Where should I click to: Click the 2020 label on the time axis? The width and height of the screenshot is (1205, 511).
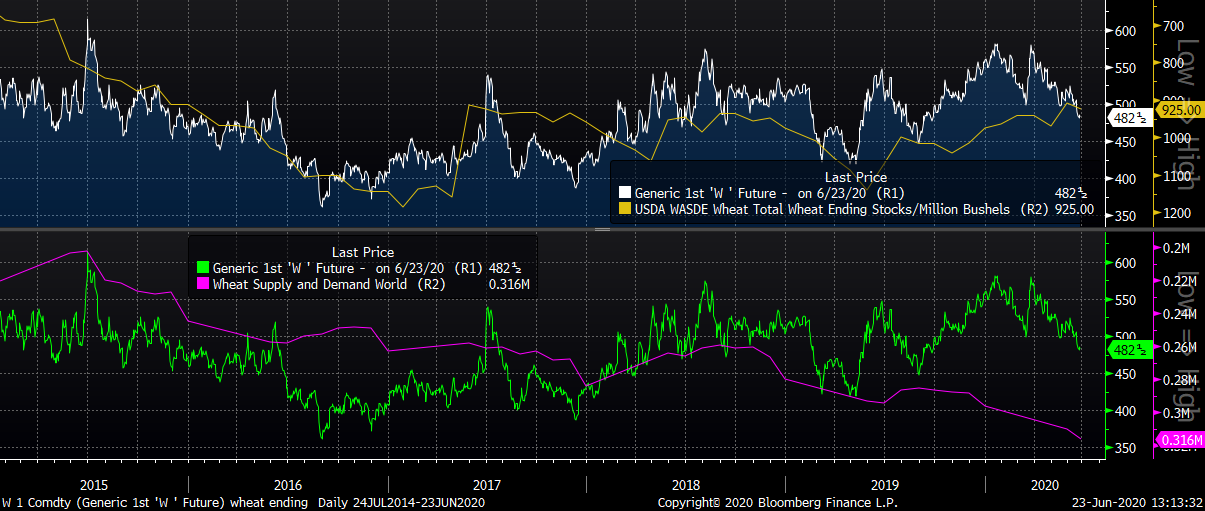pyautogui.click(x=1045, y=485)
